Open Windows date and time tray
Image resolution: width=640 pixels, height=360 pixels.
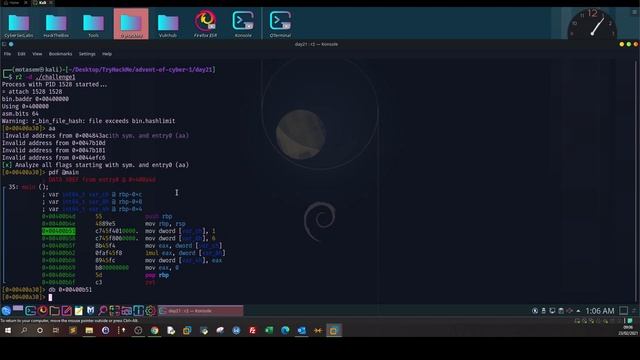pos(628,331)
